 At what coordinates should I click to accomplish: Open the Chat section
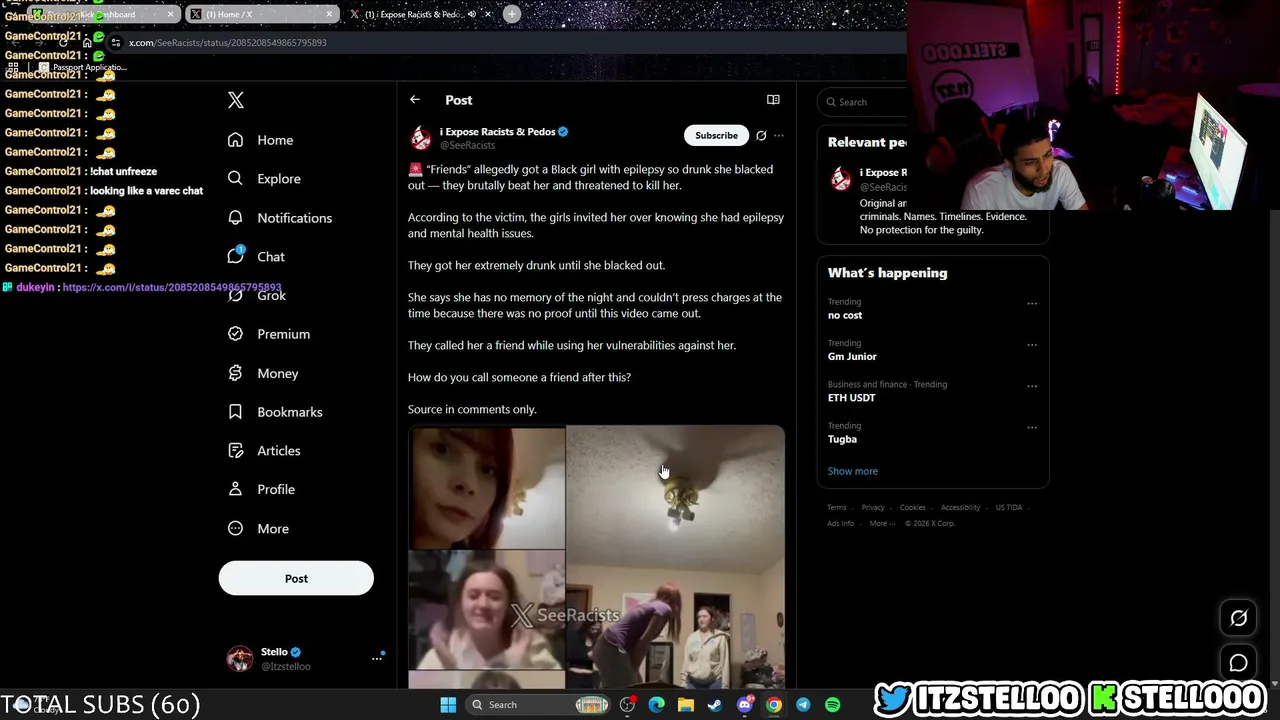point(256,257)
